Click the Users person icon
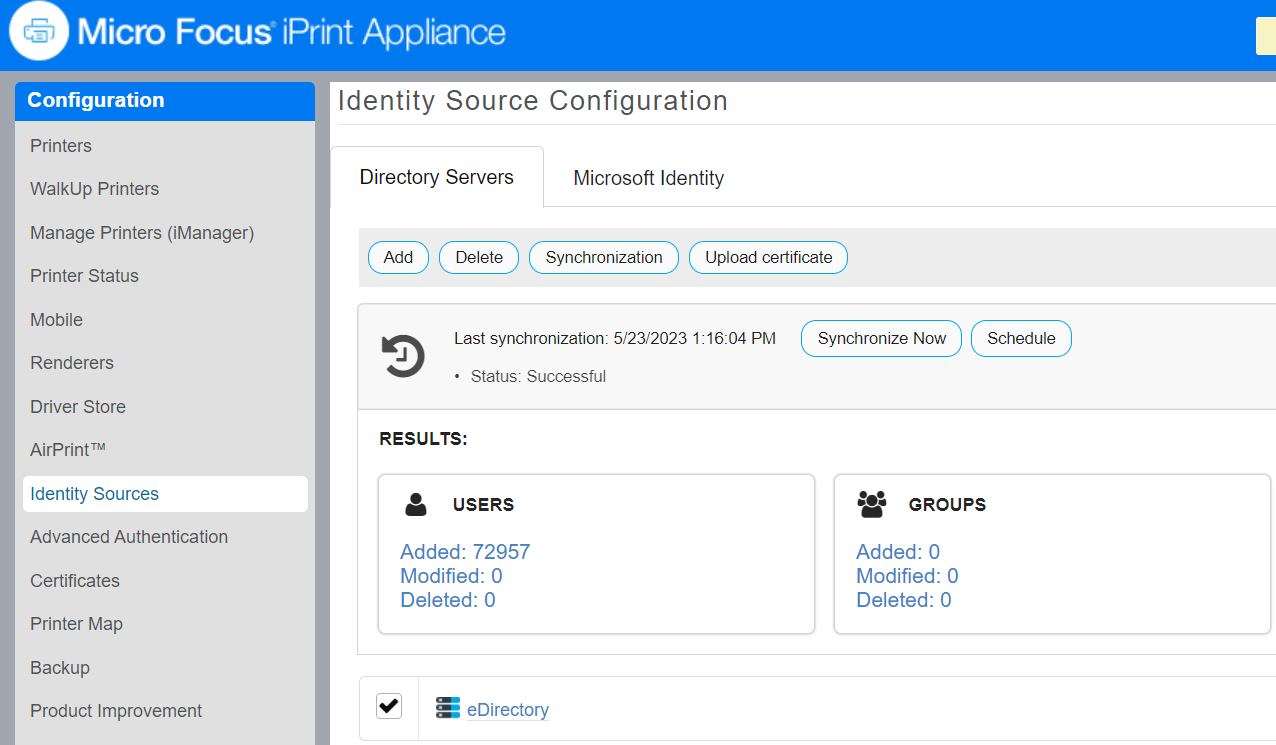Screen dimensions: 1276x745 [416, 504]
